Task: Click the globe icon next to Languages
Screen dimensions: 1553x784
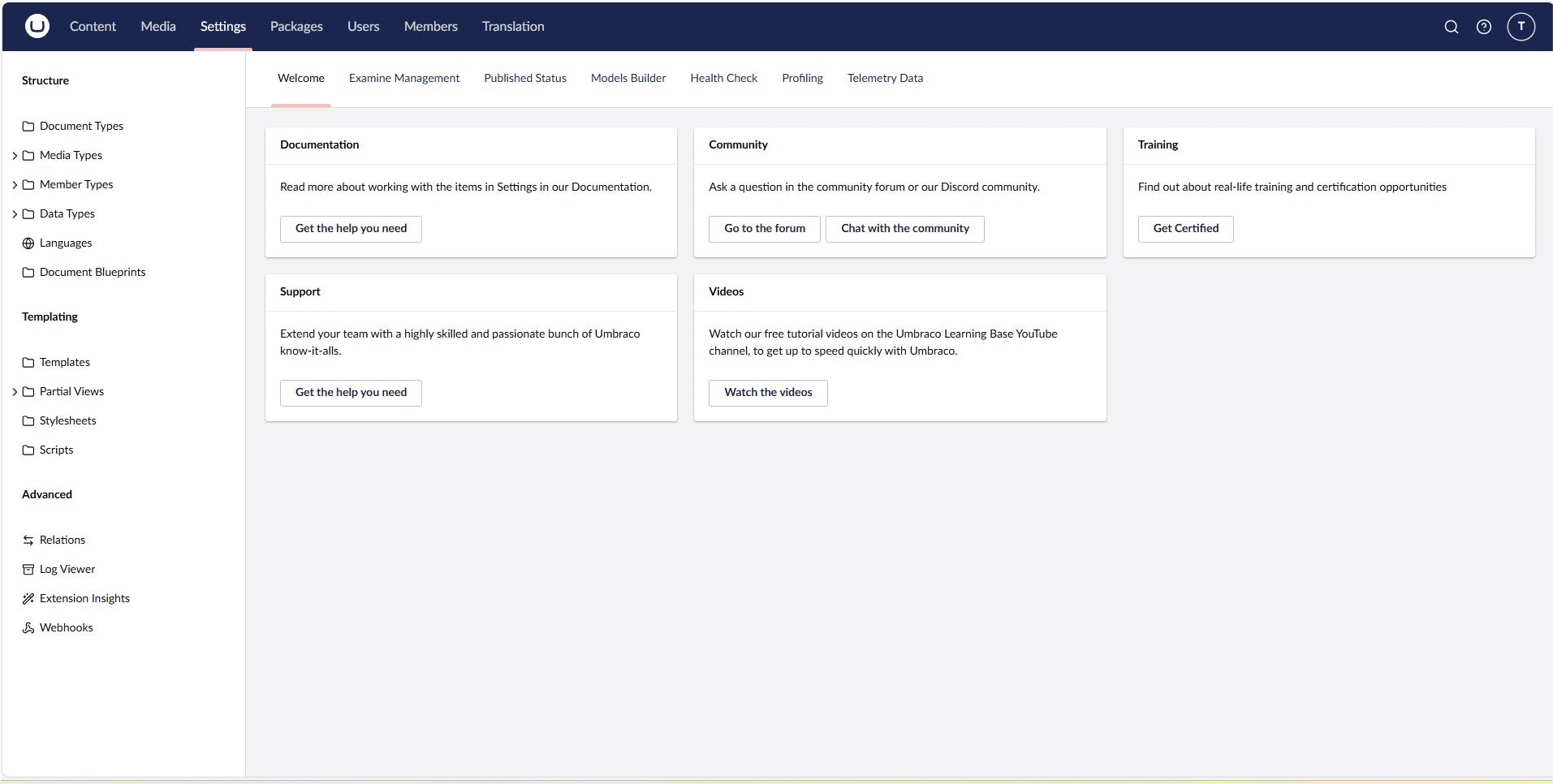Action: point(28,243)
